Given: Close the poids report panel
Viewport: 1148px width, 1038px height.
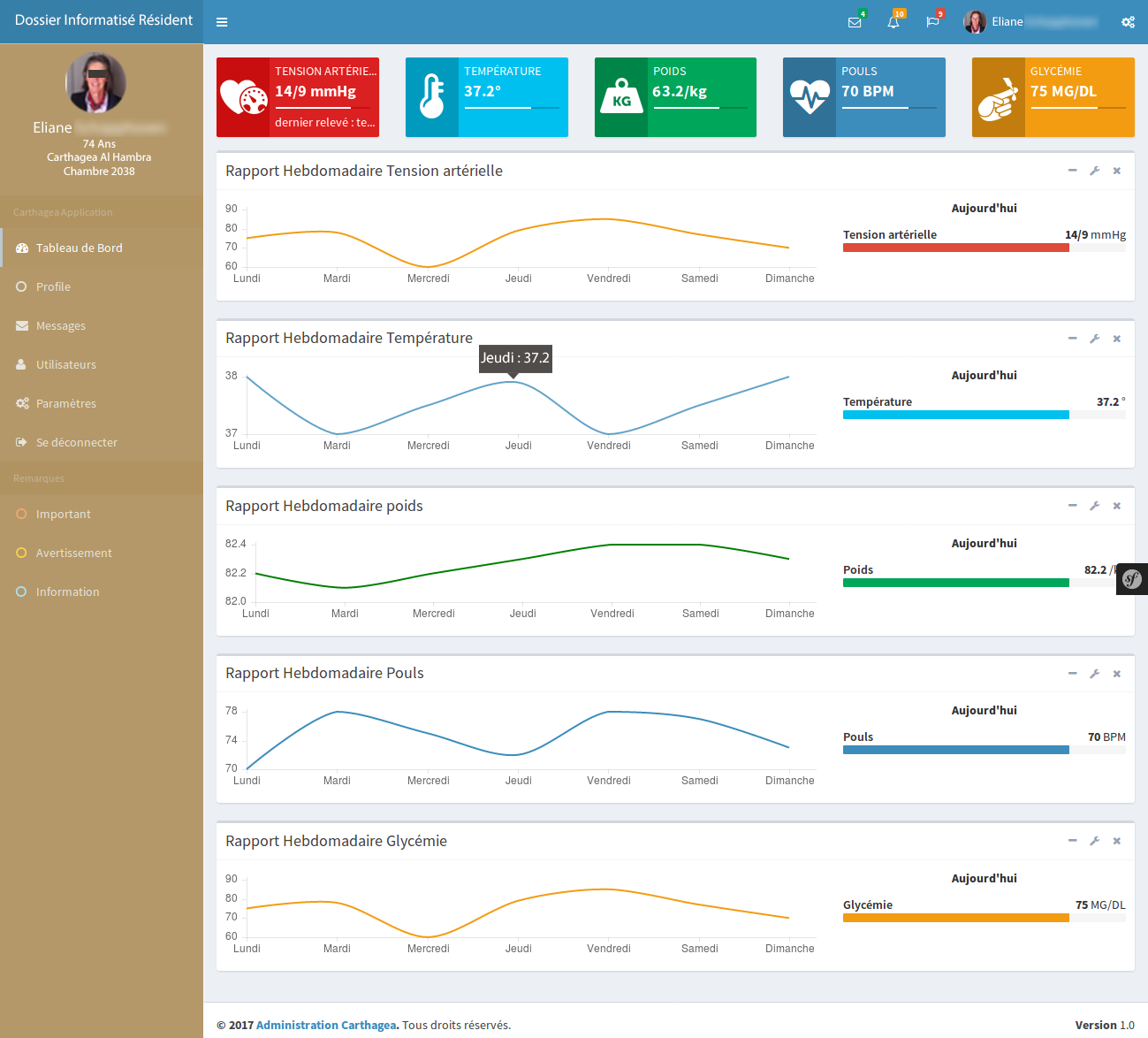Looking at the screenshot, I should [1117, 506].
